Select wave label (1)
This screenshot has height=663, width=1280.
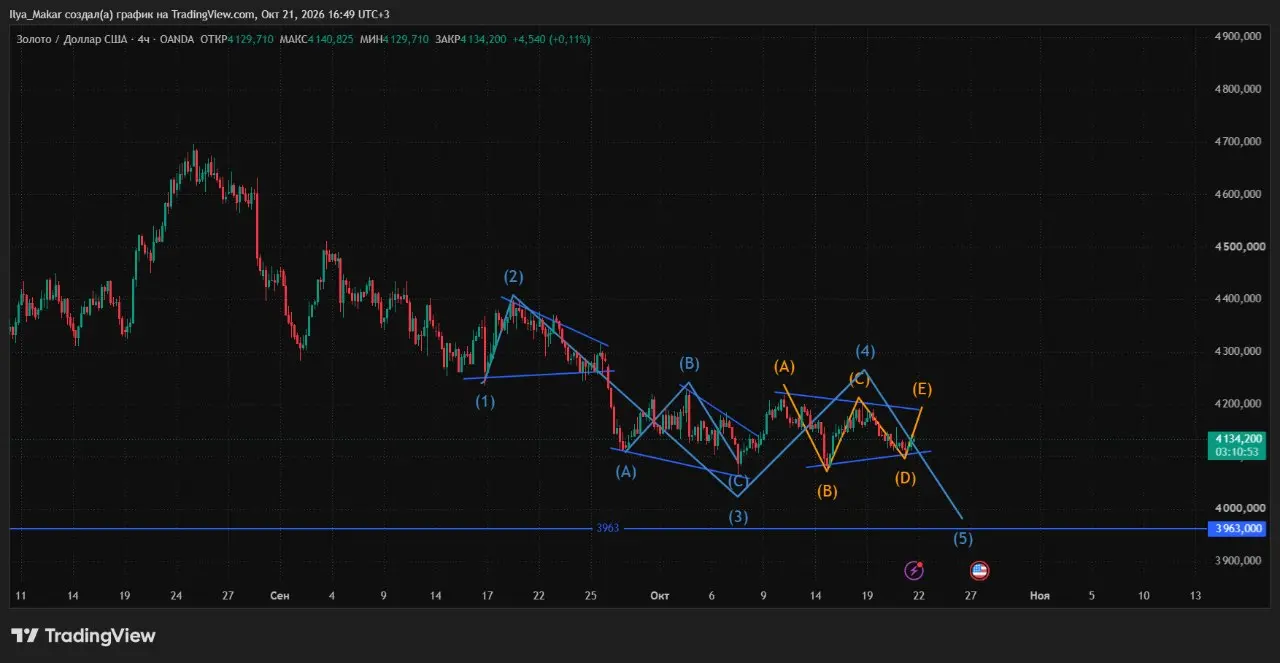click(x=485, y=401)
